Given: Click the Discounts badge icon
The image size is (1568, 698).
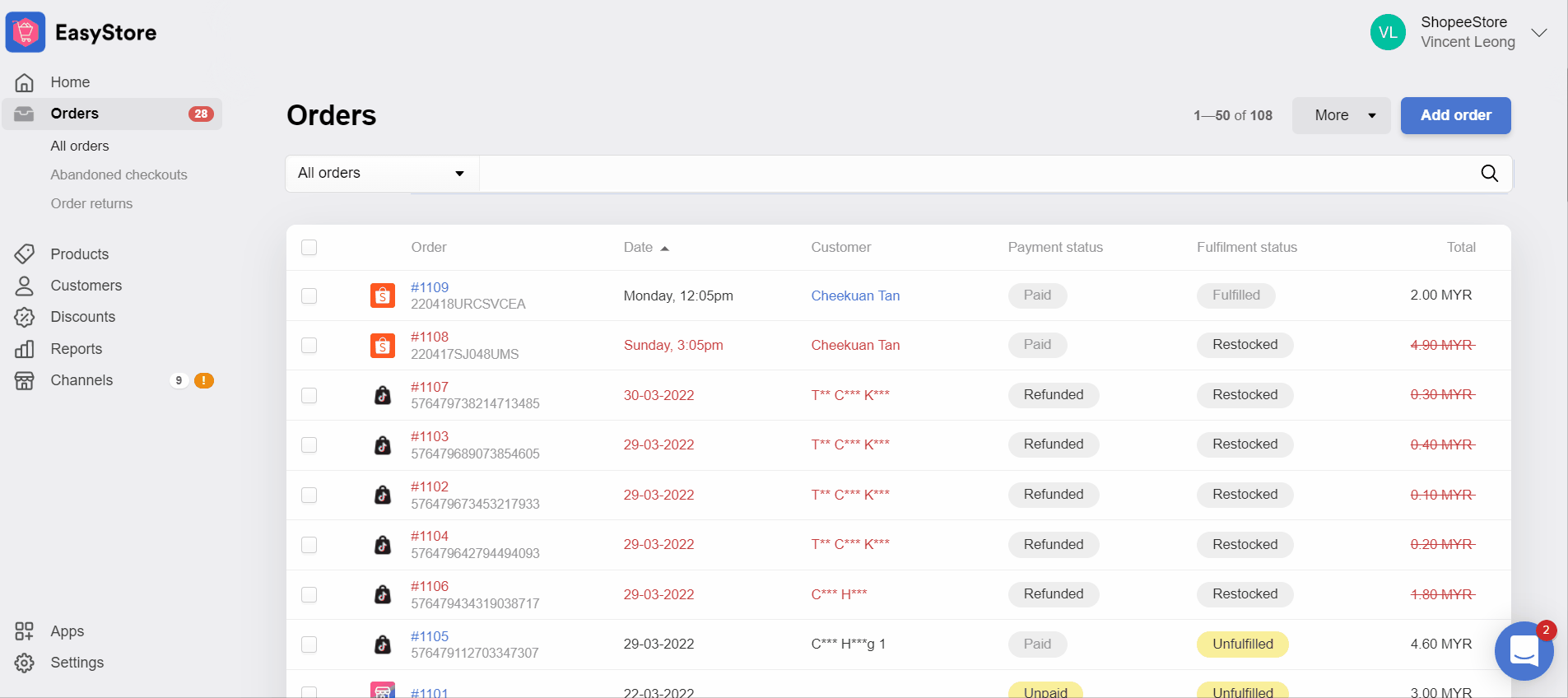Looking at the screenshot, I should pyautogui.click(x=25, y=317).
